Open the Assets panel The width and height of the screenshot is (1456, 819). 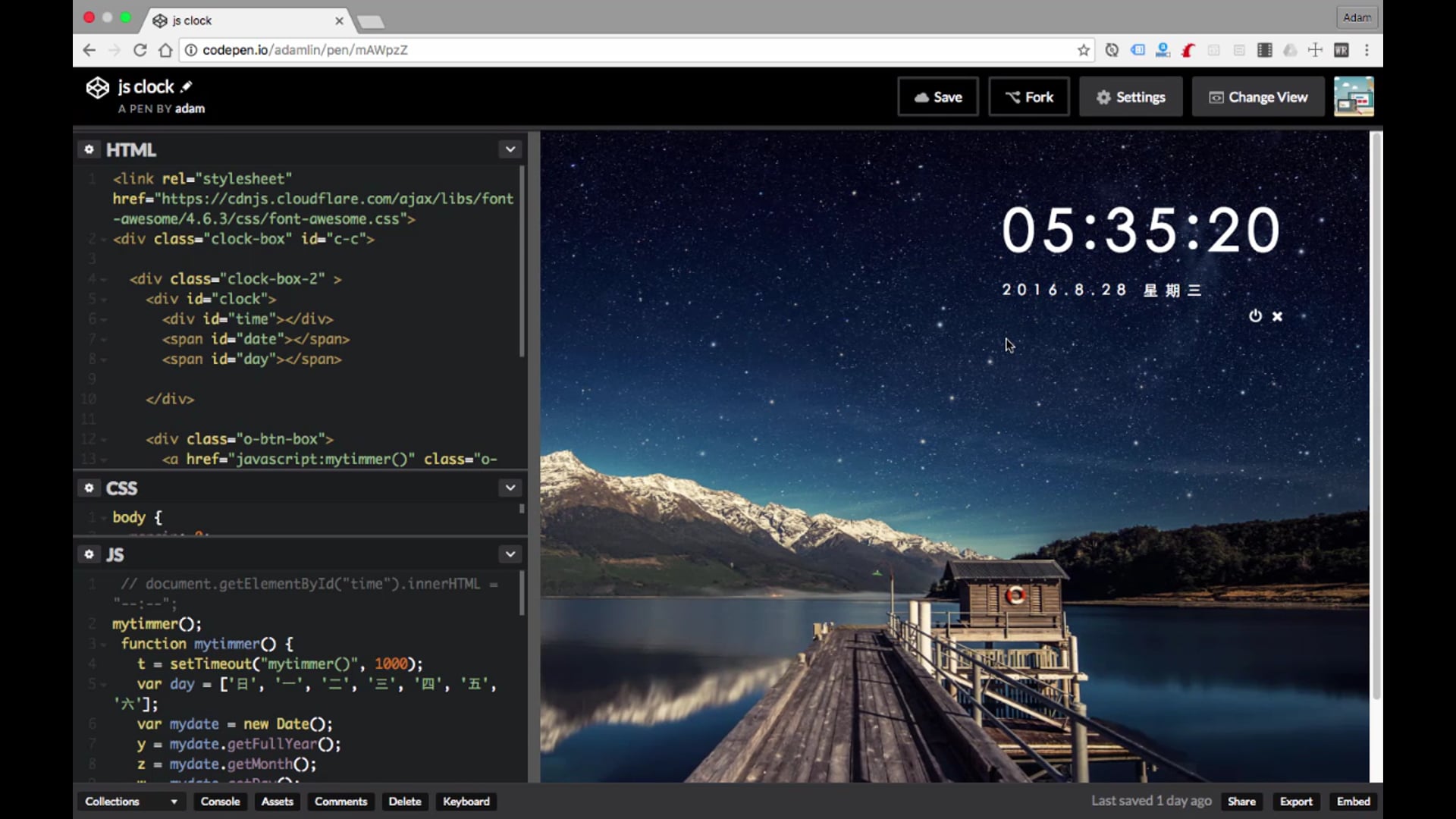[277, 802]
